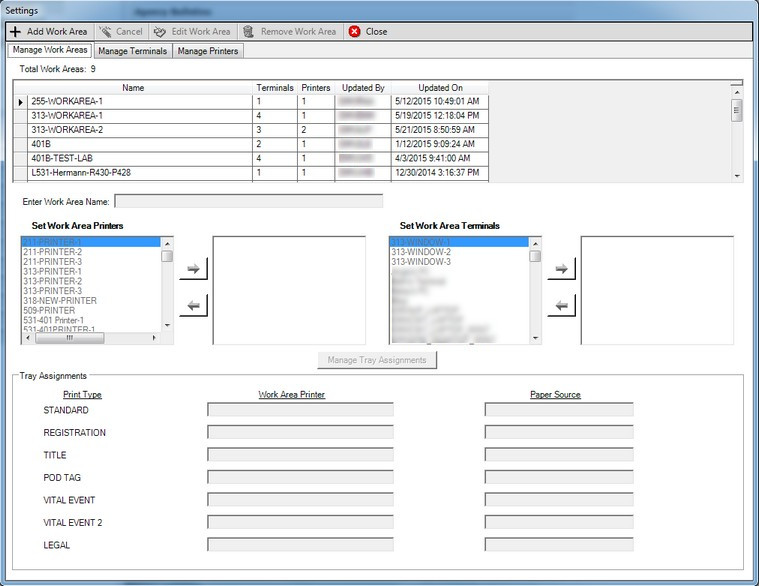This screenshot has width=759, height=586.
Task: Click the red Close icon
Action: [355, 31]
